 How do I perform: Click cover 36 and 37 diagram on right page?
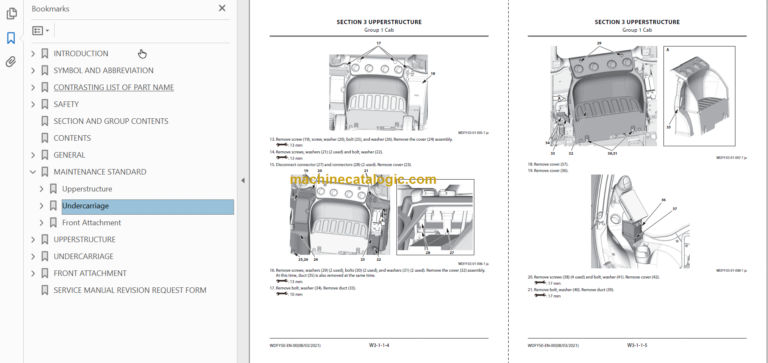click(640, 221)
